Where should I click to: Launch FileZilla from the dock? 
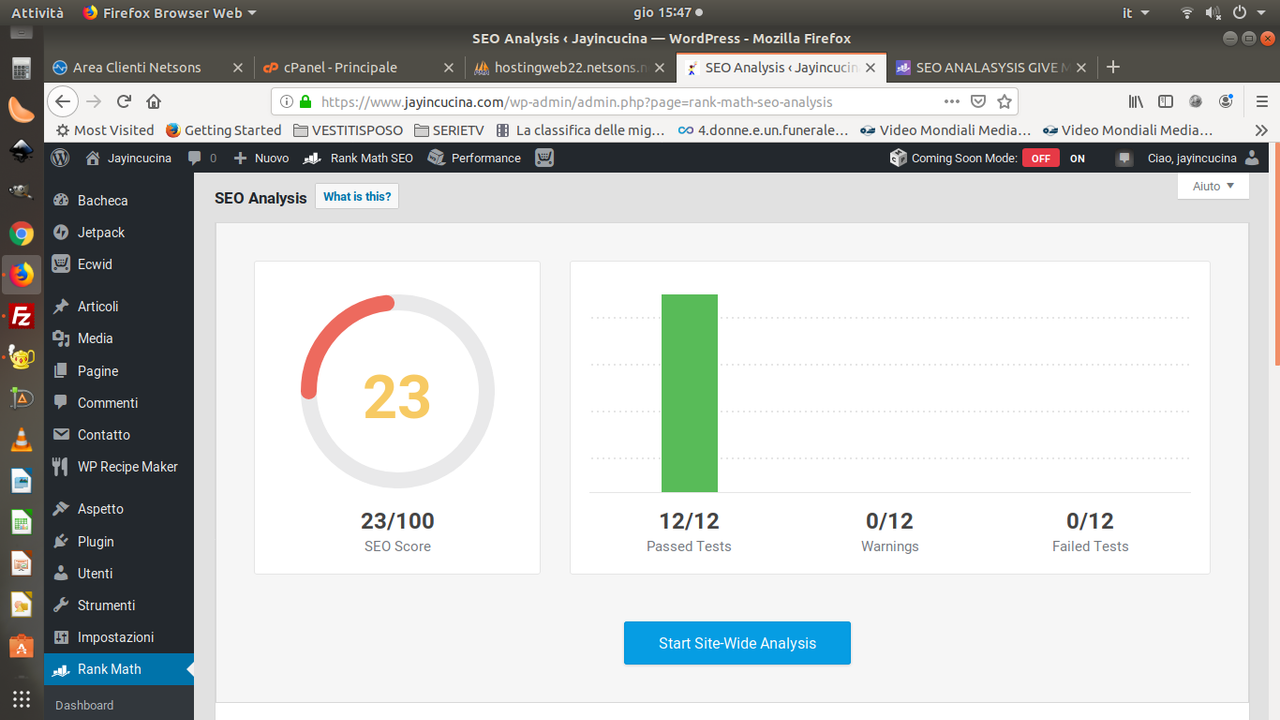click(21, 318)
